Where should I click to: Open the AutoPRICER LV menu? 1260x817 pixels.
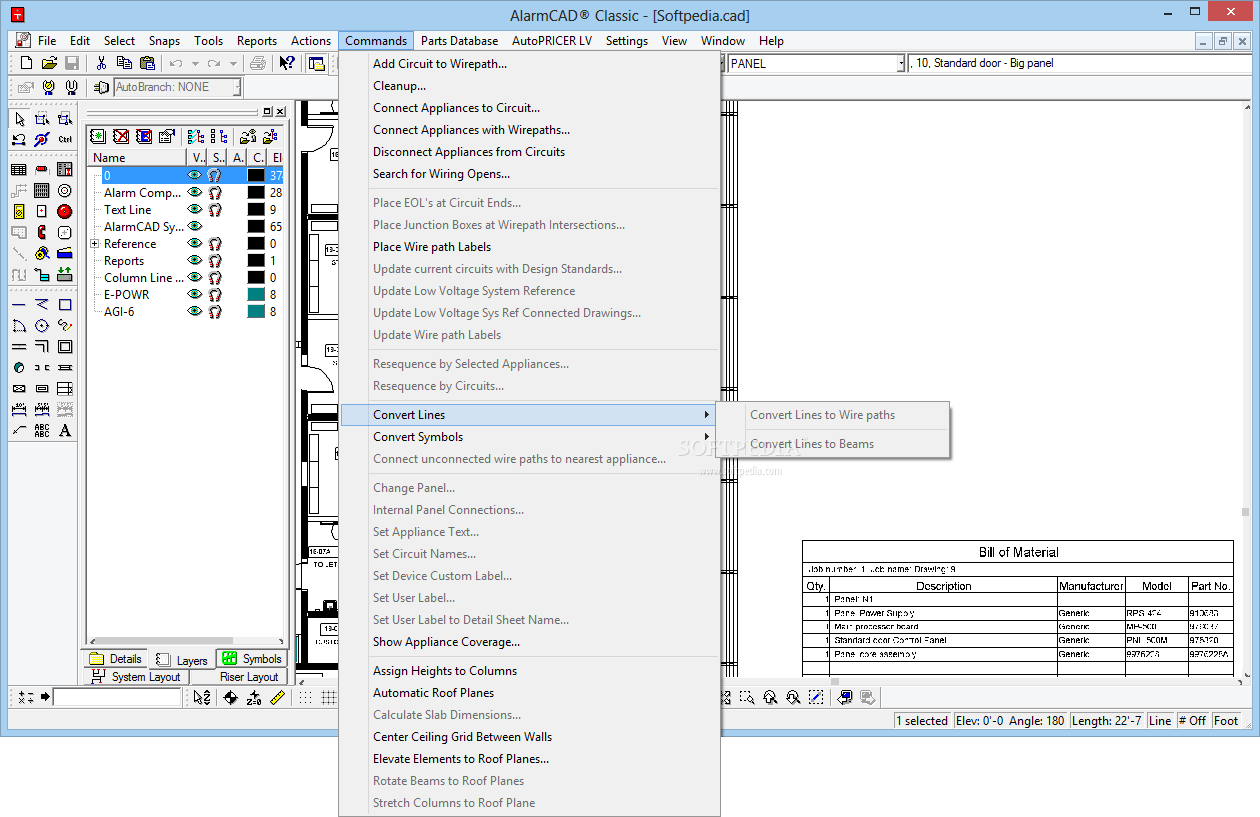tap(552, 41)
